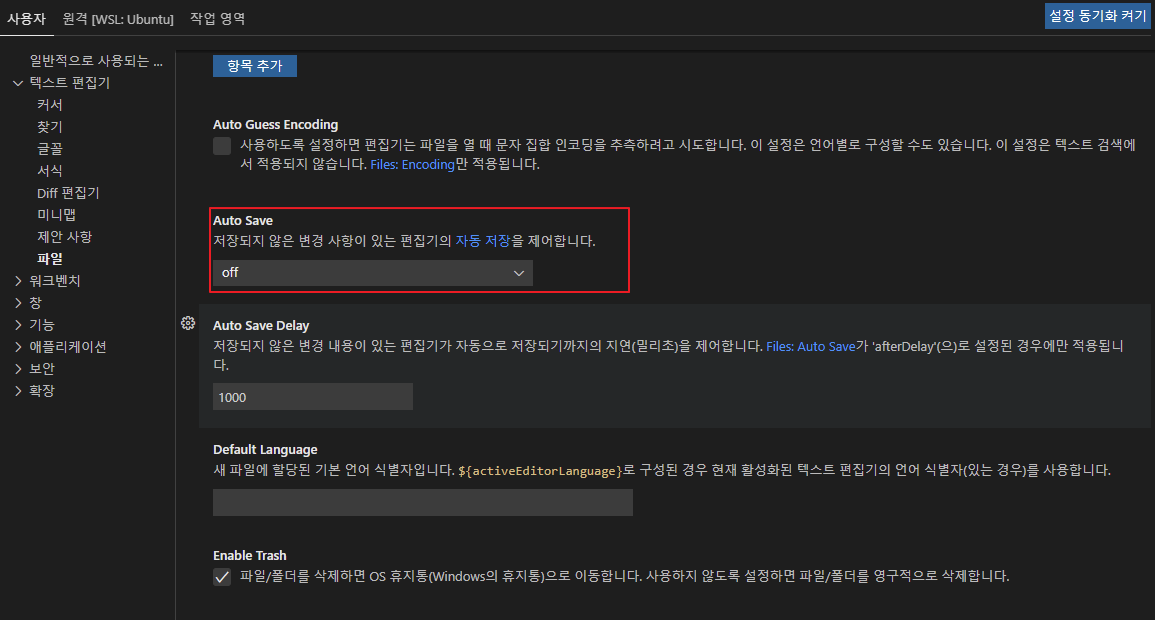Select 미니맵 in the settings tree
This screenshot has width=1155, height=620.
pos(57,215)
